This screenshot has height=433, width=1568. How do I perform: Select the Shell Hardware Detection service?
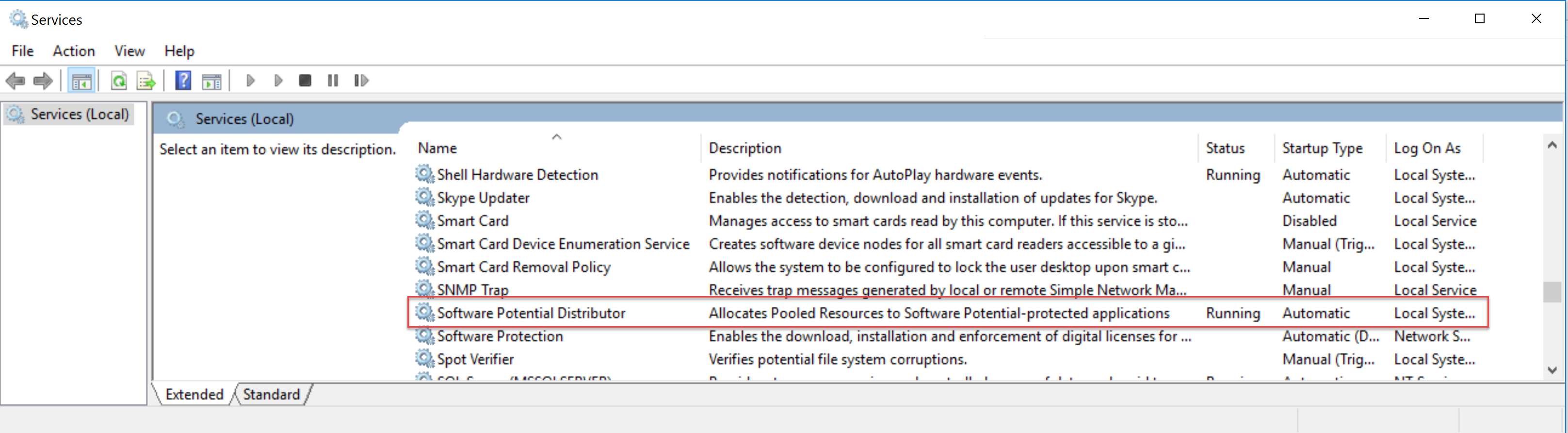(x=517, y=175)
